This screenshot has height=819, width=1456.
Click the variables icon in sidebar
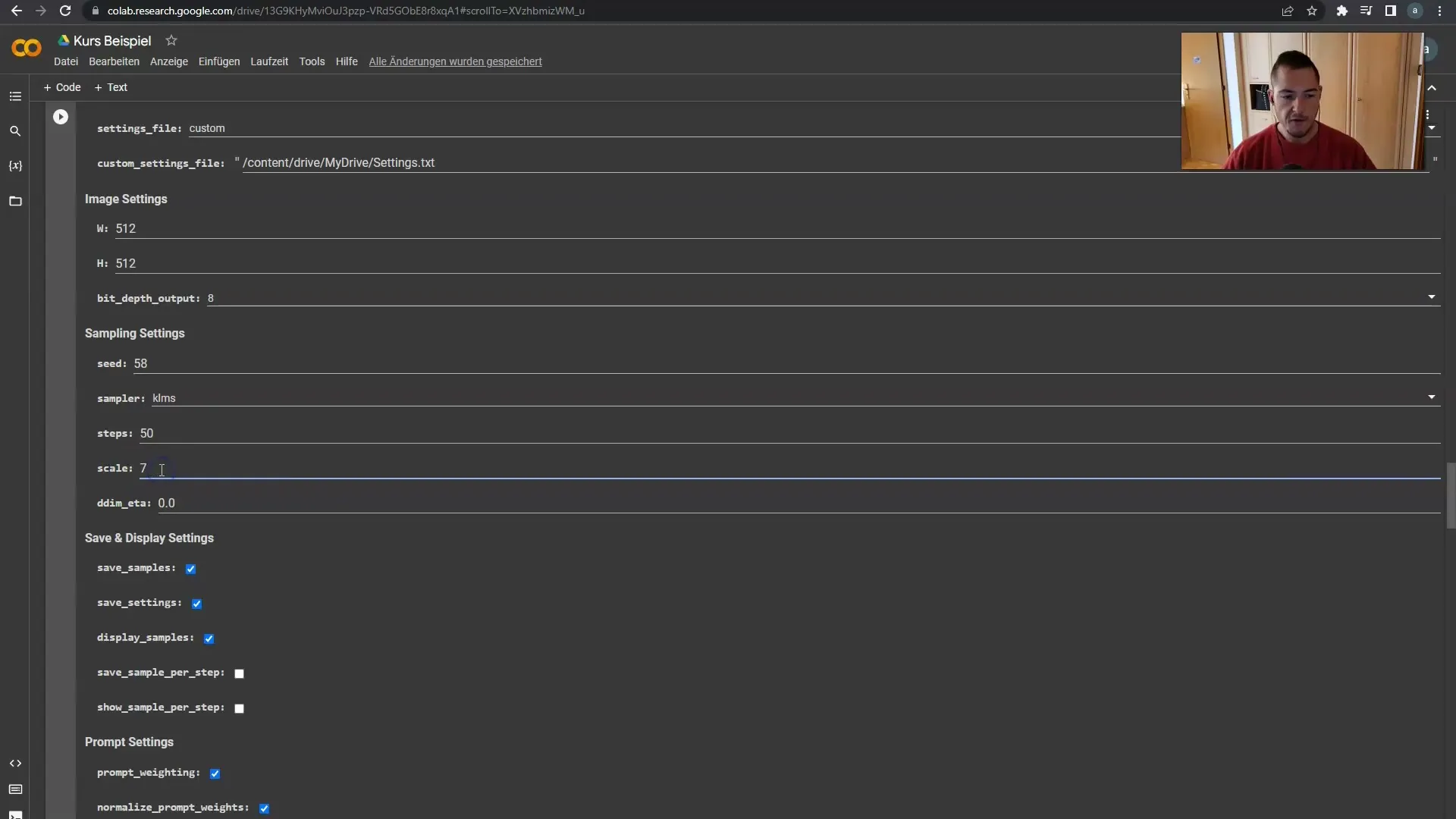[15, 165]
